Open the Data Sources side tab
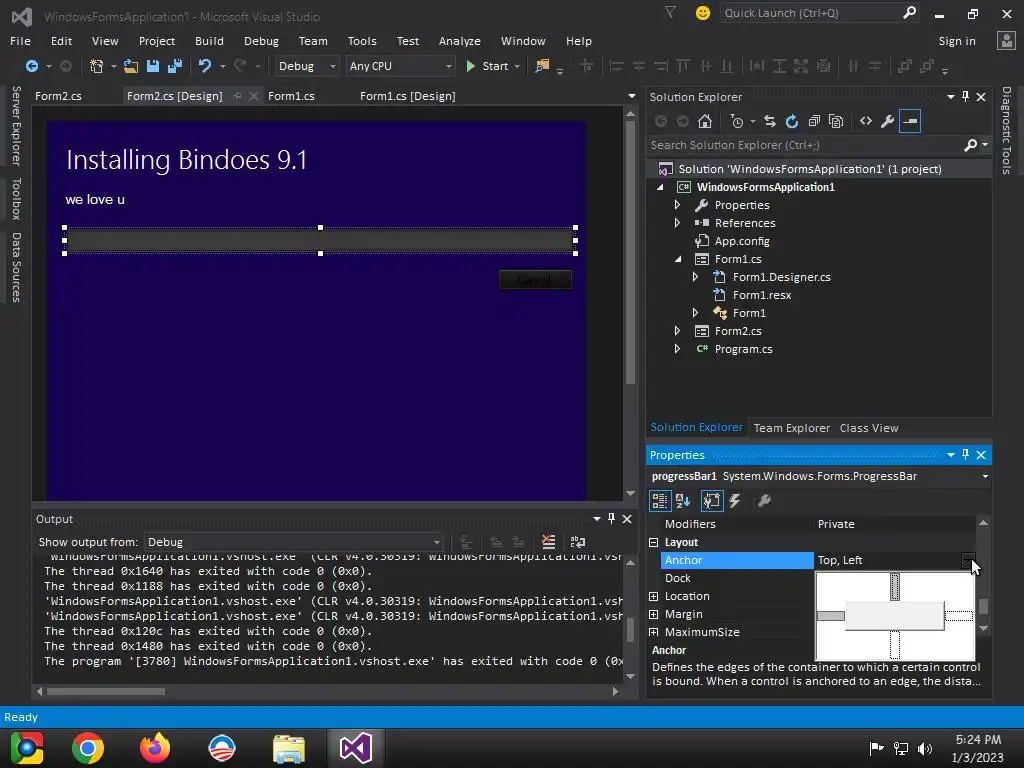This screenshot has height=768, width=1024. [16, 267]
